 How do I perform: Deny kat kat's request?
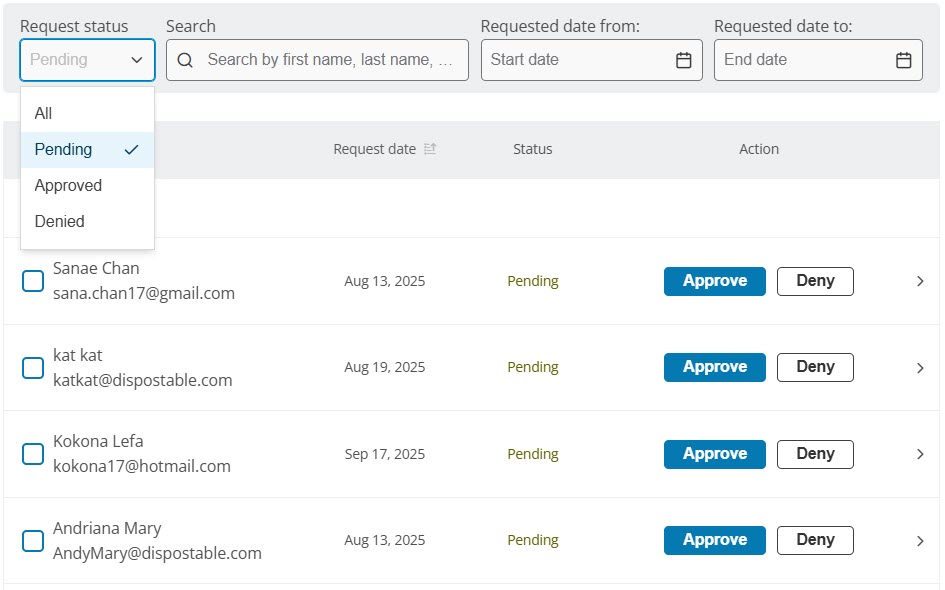(815, 367)
